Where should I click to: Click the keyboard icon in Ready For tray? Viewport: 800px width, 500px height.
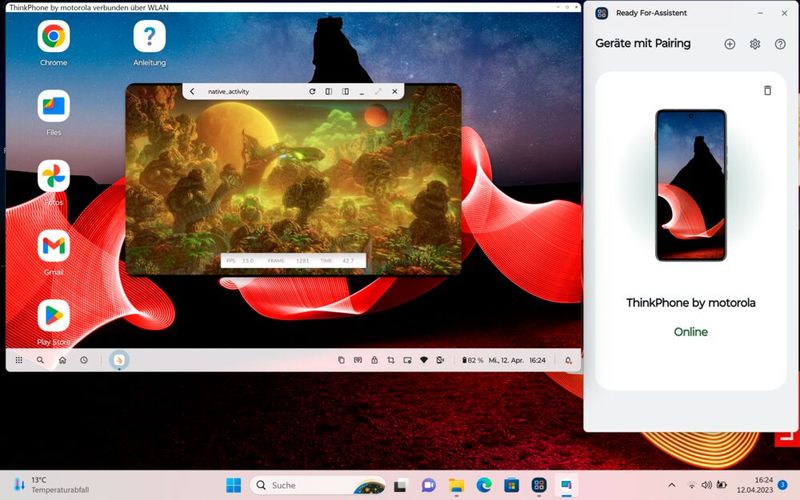[x=358, y=360]
